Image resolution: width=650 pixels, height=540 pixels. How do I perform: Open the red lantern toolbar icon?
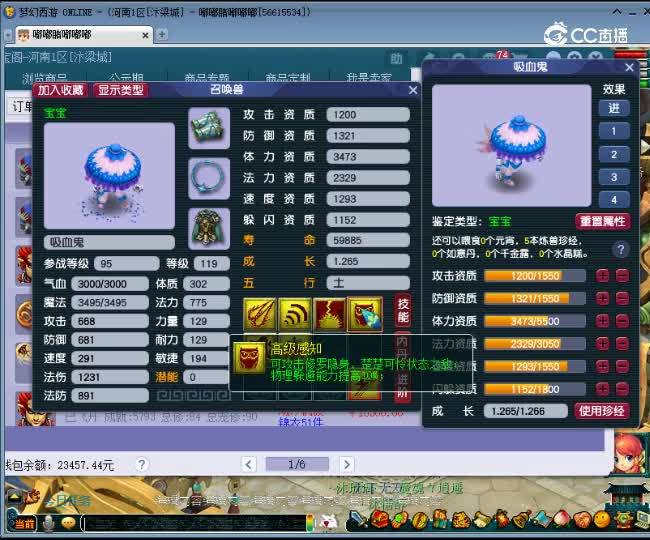(502, 520)
